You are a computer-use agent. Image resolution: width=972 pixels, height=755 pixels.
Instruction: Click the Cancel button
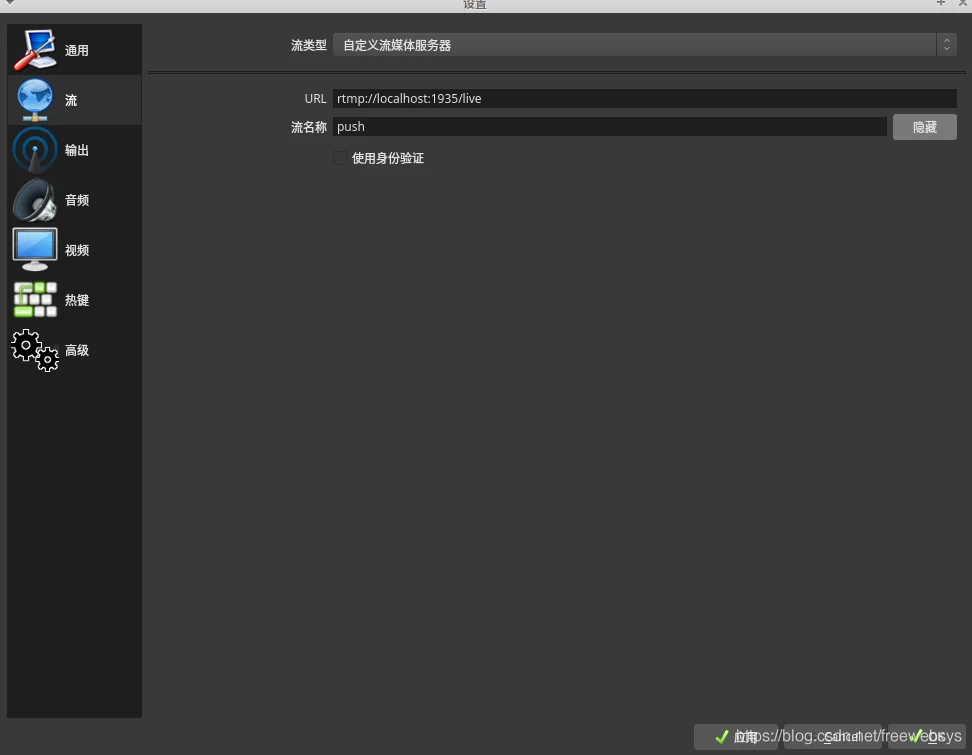833,736
